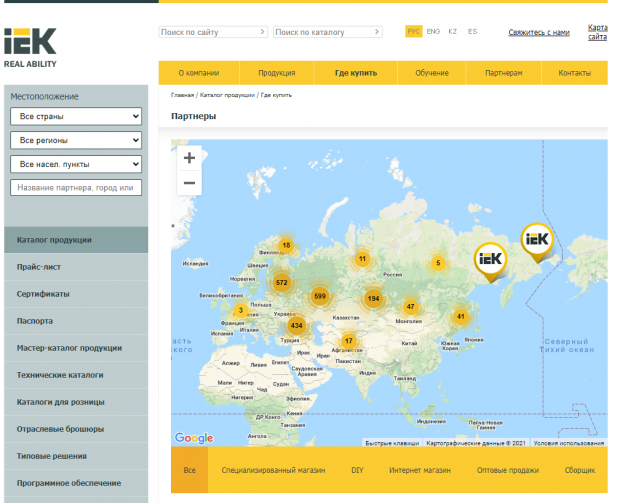Viewport: 620px width, 503px height.
Task: Zoom in on the partners map
Action: point(189,158)
